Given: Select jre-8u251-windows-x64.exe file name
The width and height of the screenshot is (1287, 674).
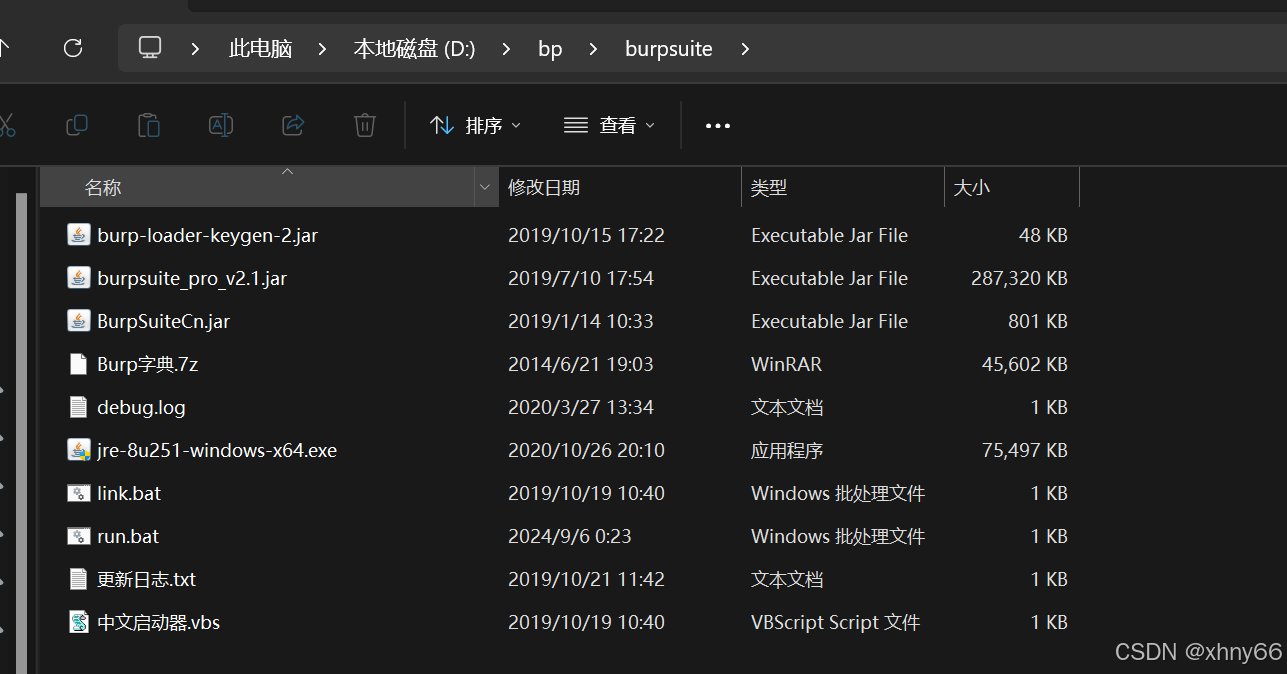Looking at the screenshot, I should (217, 450).
